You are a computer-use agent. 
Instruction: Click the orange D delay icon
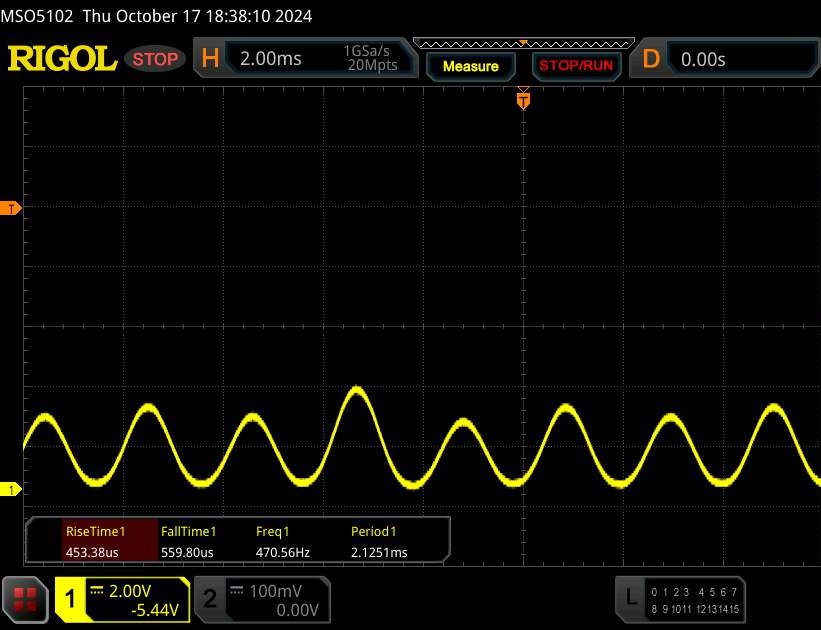tap(651, 59)
